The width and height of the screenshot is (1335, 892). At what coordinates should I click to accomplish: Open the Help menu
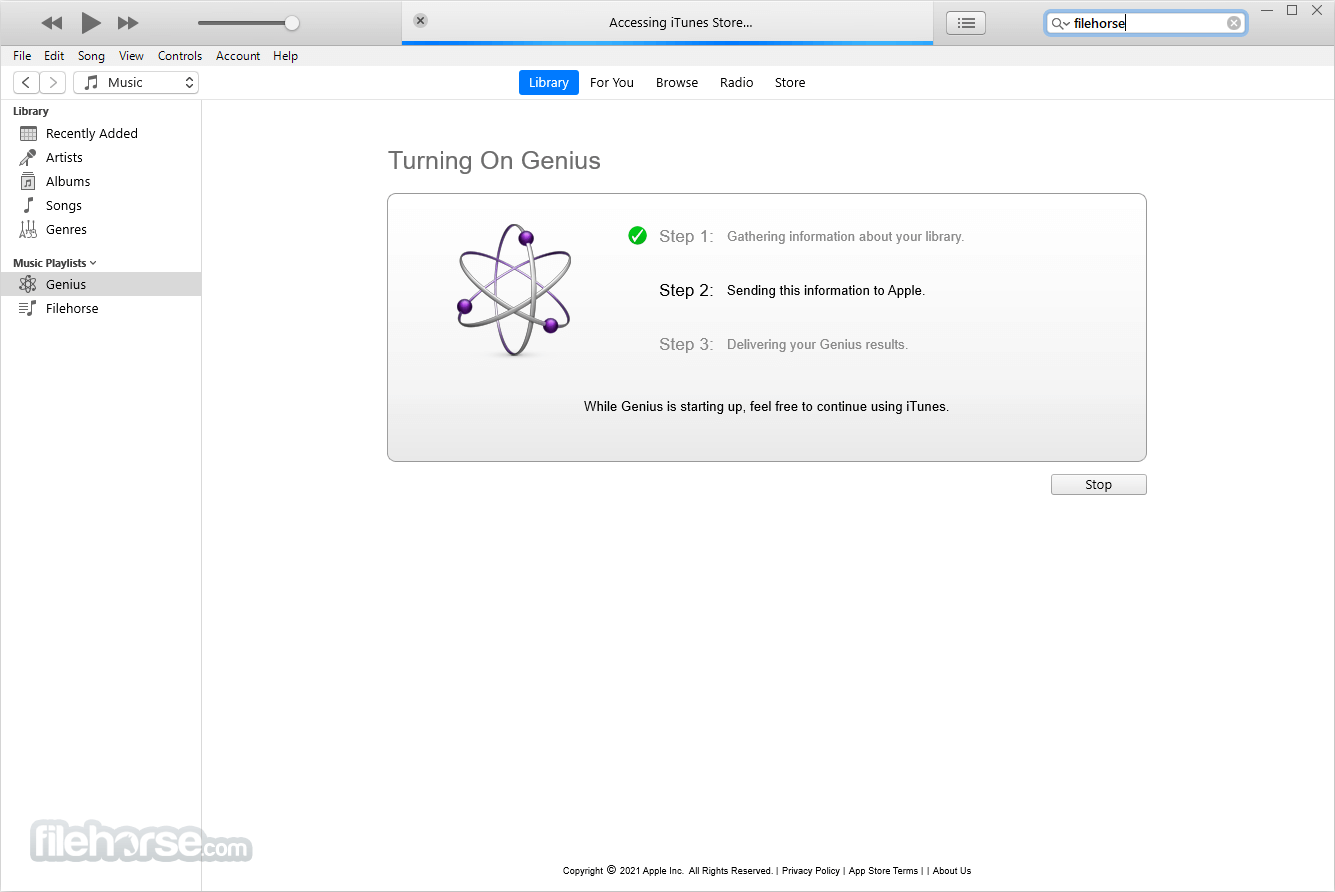[x=285, y=56]
